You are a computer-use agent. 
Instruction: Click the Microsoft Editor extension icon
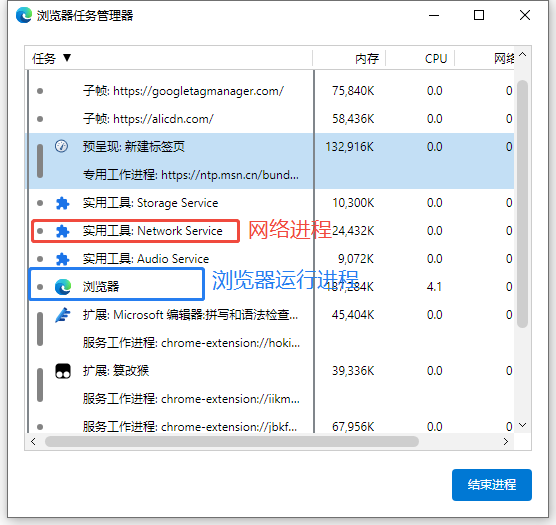(63, 315)
